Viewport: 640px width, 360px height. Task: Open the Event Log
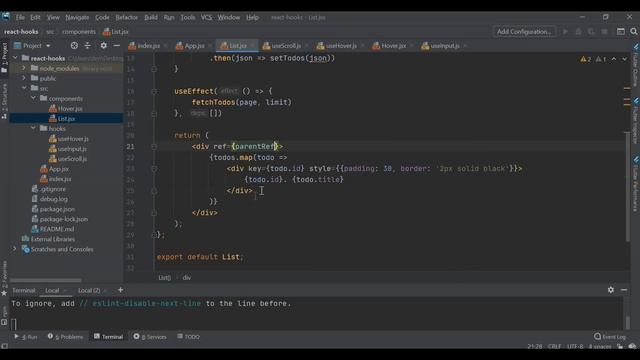click(x=610, y=337)
